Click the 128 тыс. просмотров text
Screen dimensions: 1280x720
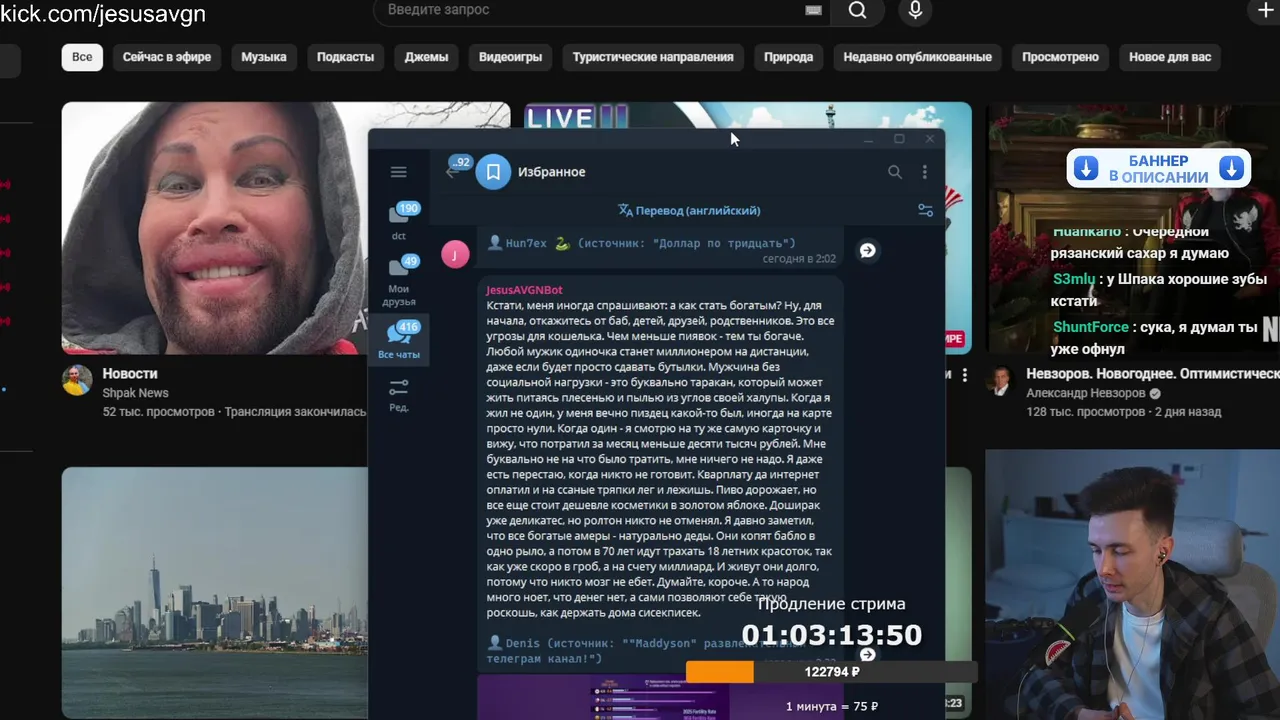point(1085,412)
